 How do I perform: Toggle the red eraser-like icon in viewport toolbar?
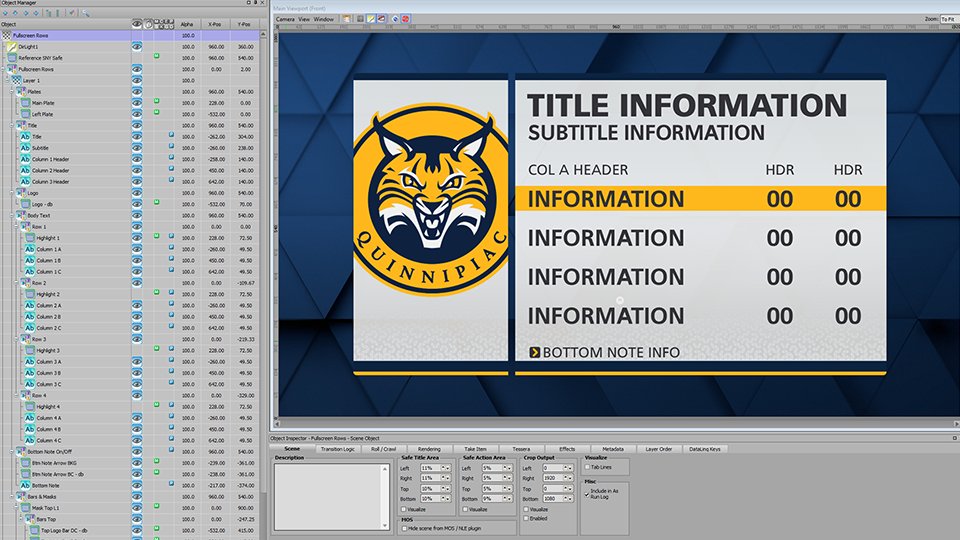382,19
